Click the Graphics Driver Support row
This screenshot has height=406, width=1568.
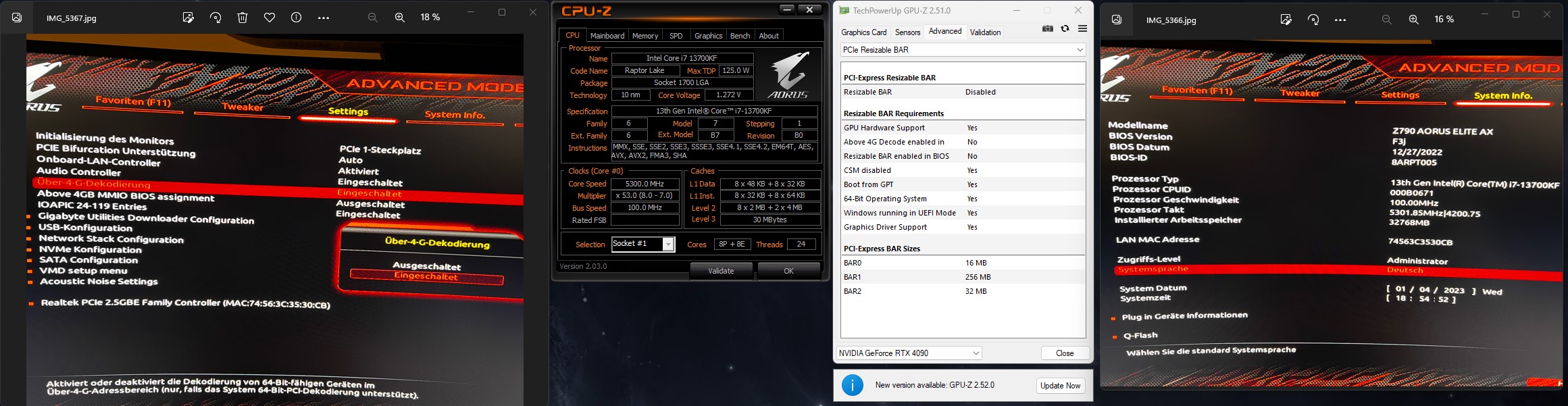963,227
